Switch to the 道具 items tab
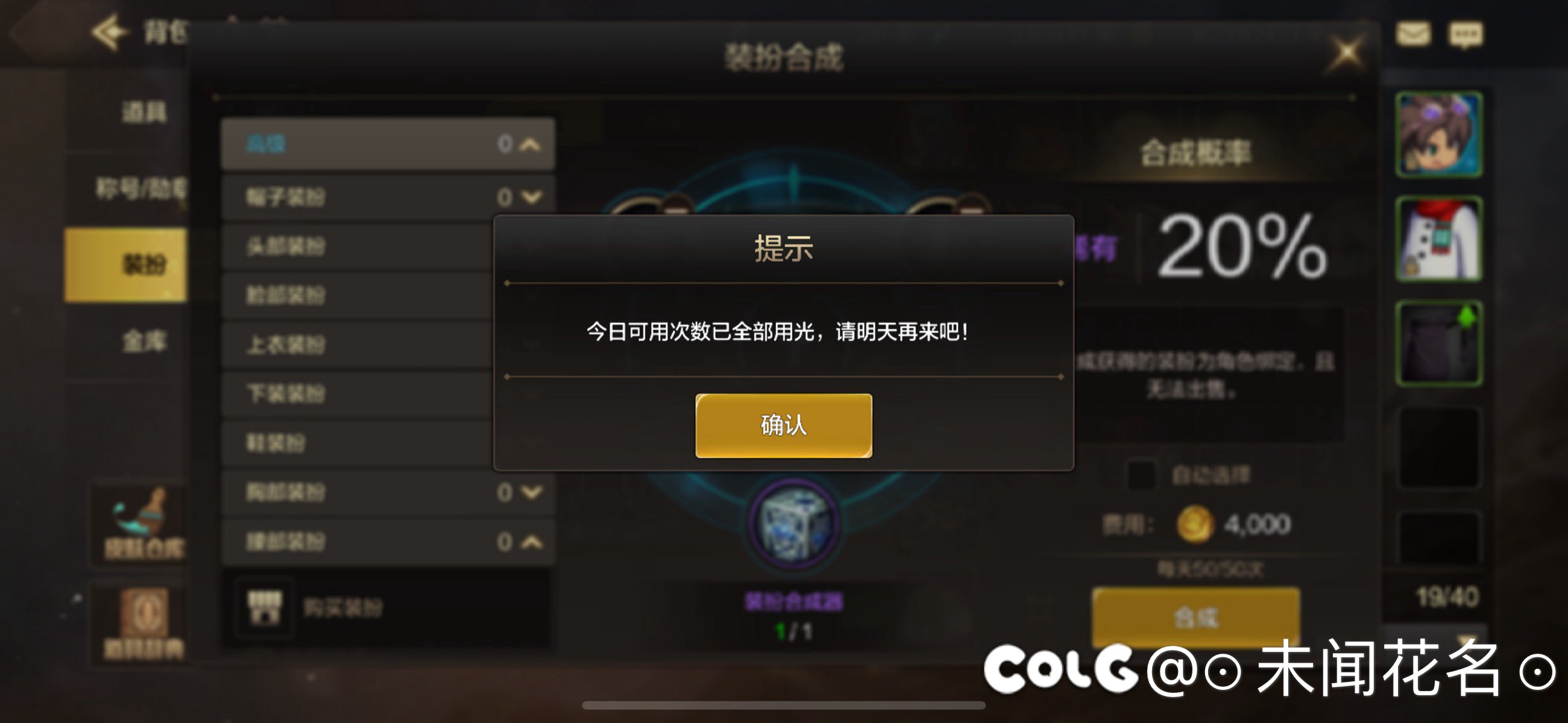 (x=143, y=111)
